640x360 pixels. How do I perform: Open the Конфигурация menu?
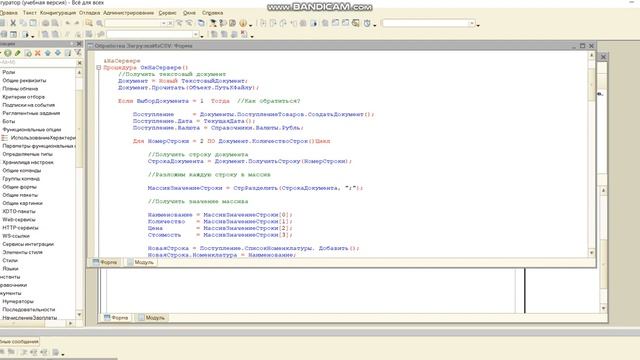click(58, 13)
